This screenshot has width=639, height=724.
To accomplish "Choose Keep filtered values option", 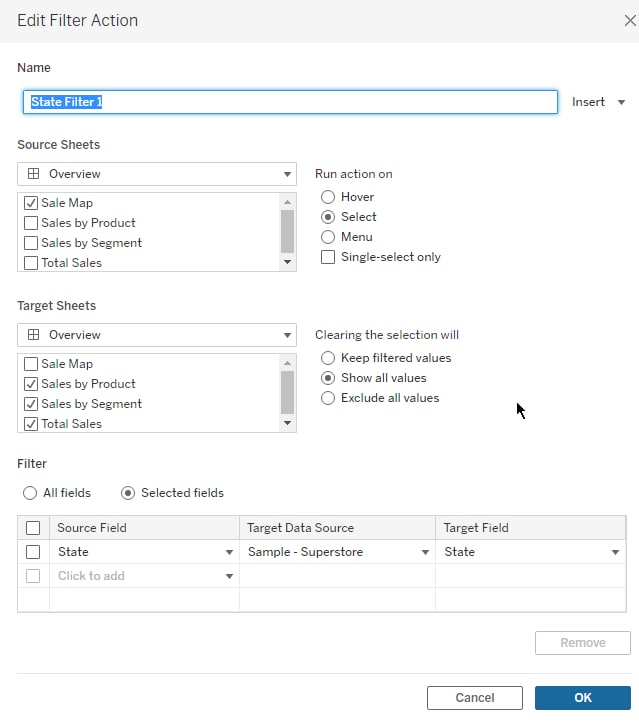I will point(328,358).
